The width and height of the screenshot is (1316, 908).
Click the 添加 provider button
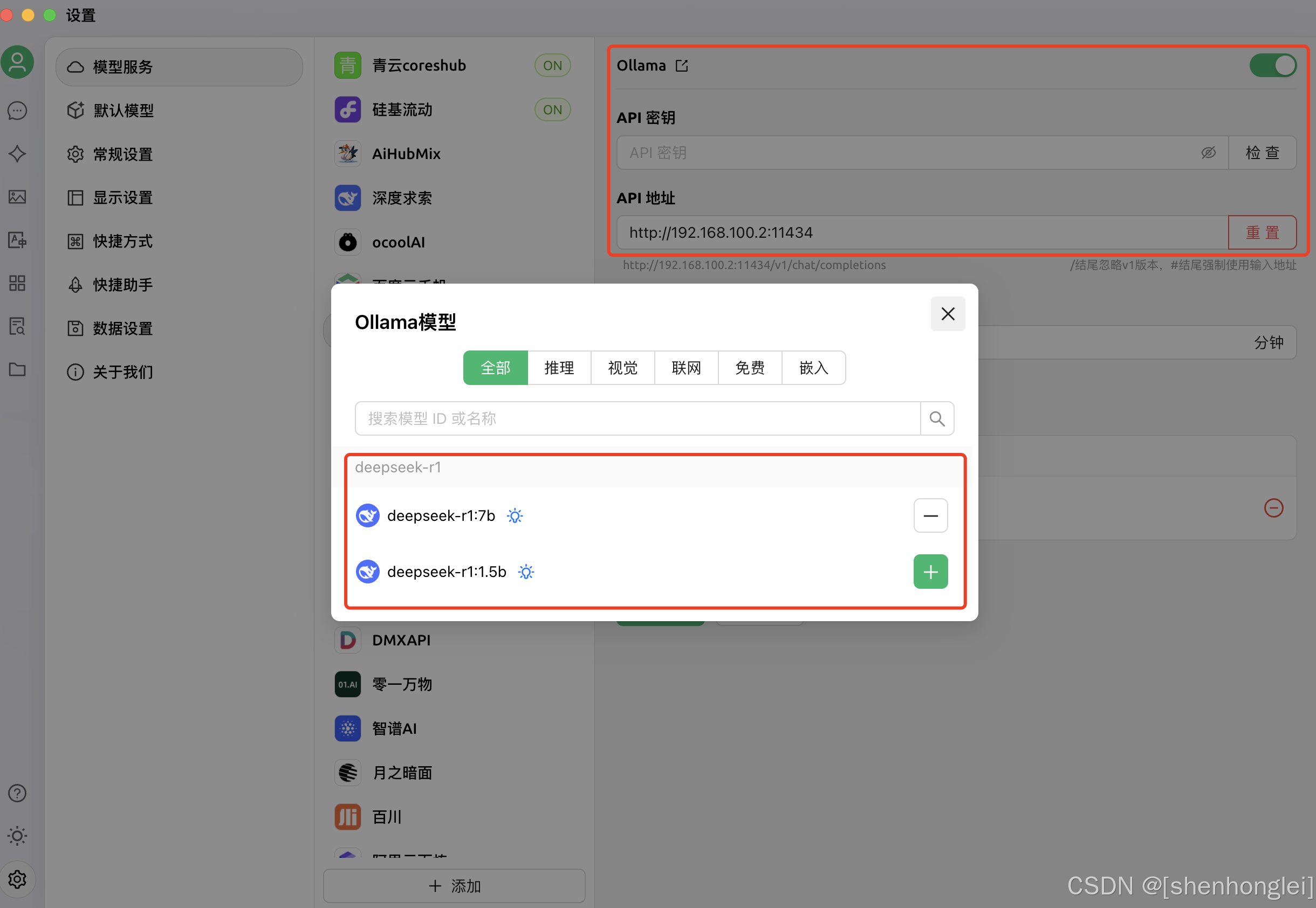[x=454, y=886]
